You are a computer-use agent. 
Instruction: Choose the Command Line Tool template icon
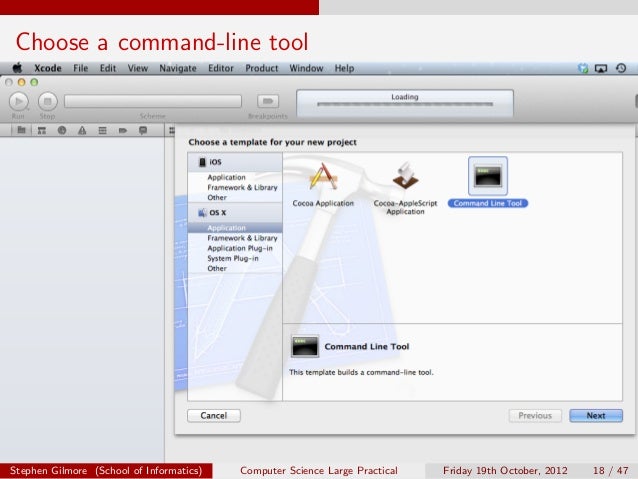pos(488,176)
